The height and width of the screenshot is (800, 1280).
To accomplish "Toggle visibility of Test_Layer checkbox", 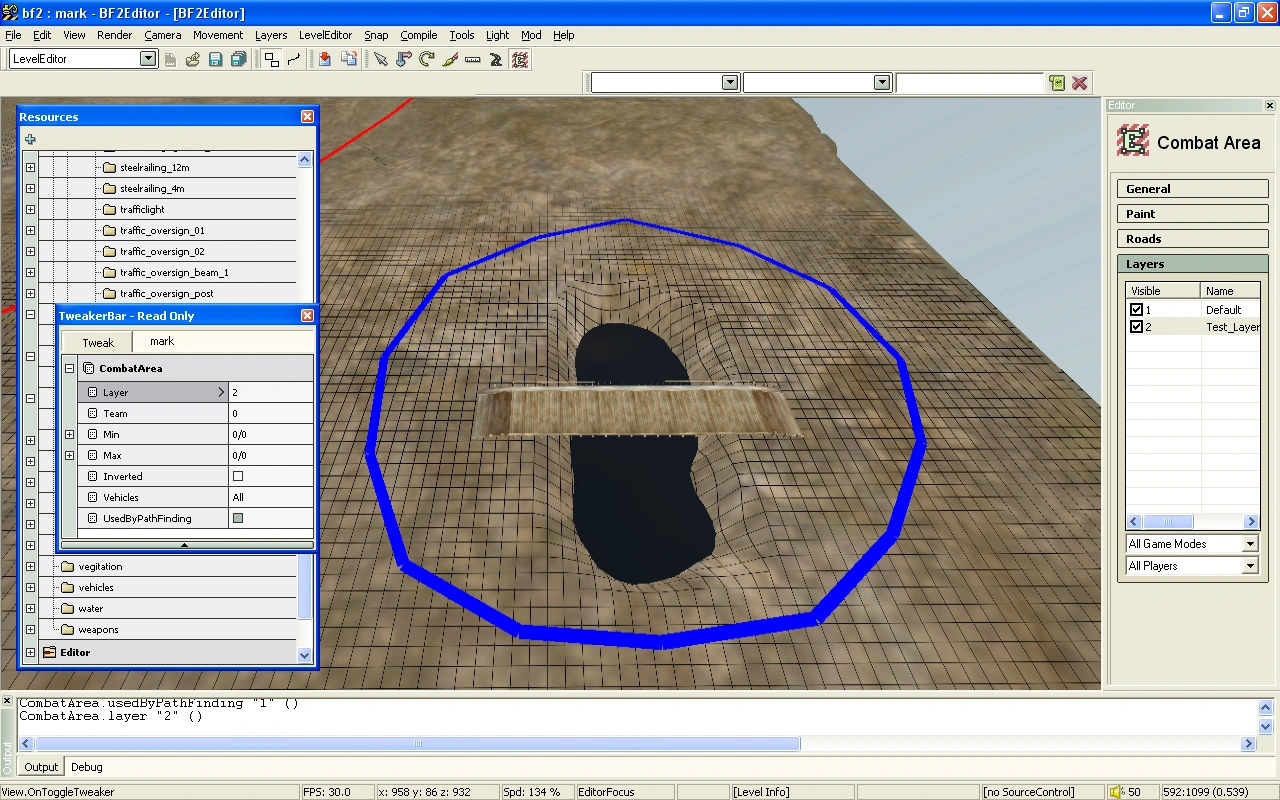I will [1136, 327].
